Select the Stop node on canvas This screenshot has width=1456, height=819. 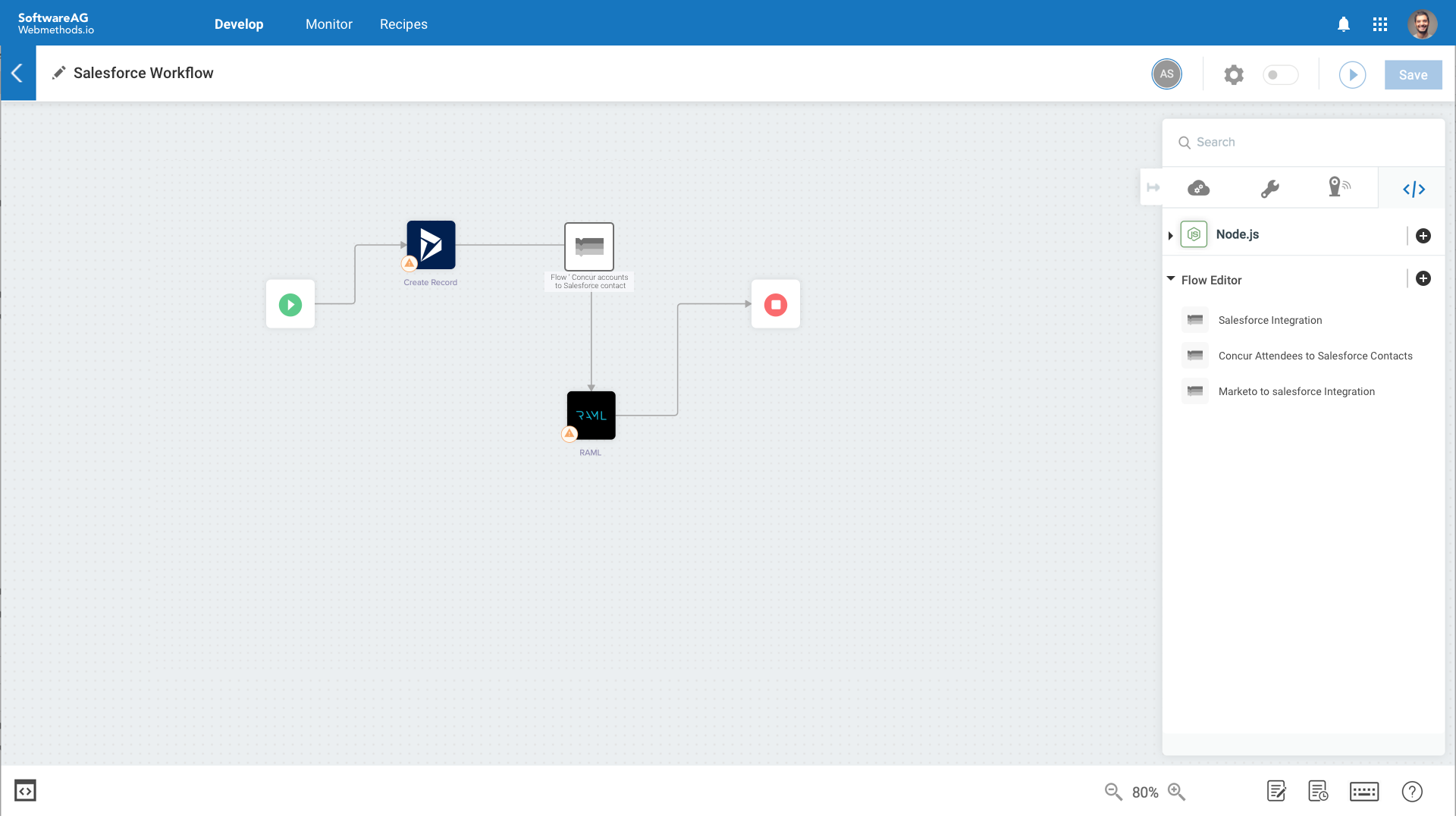coord(775,304)
